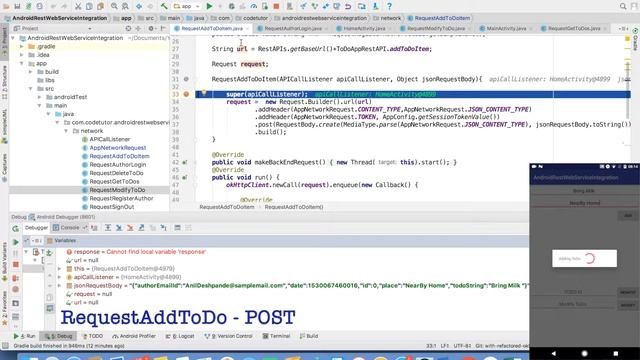The image size is (640, 360).
Task: Stop the app with red square toolbar icon
Action: [x=276, y=6]
